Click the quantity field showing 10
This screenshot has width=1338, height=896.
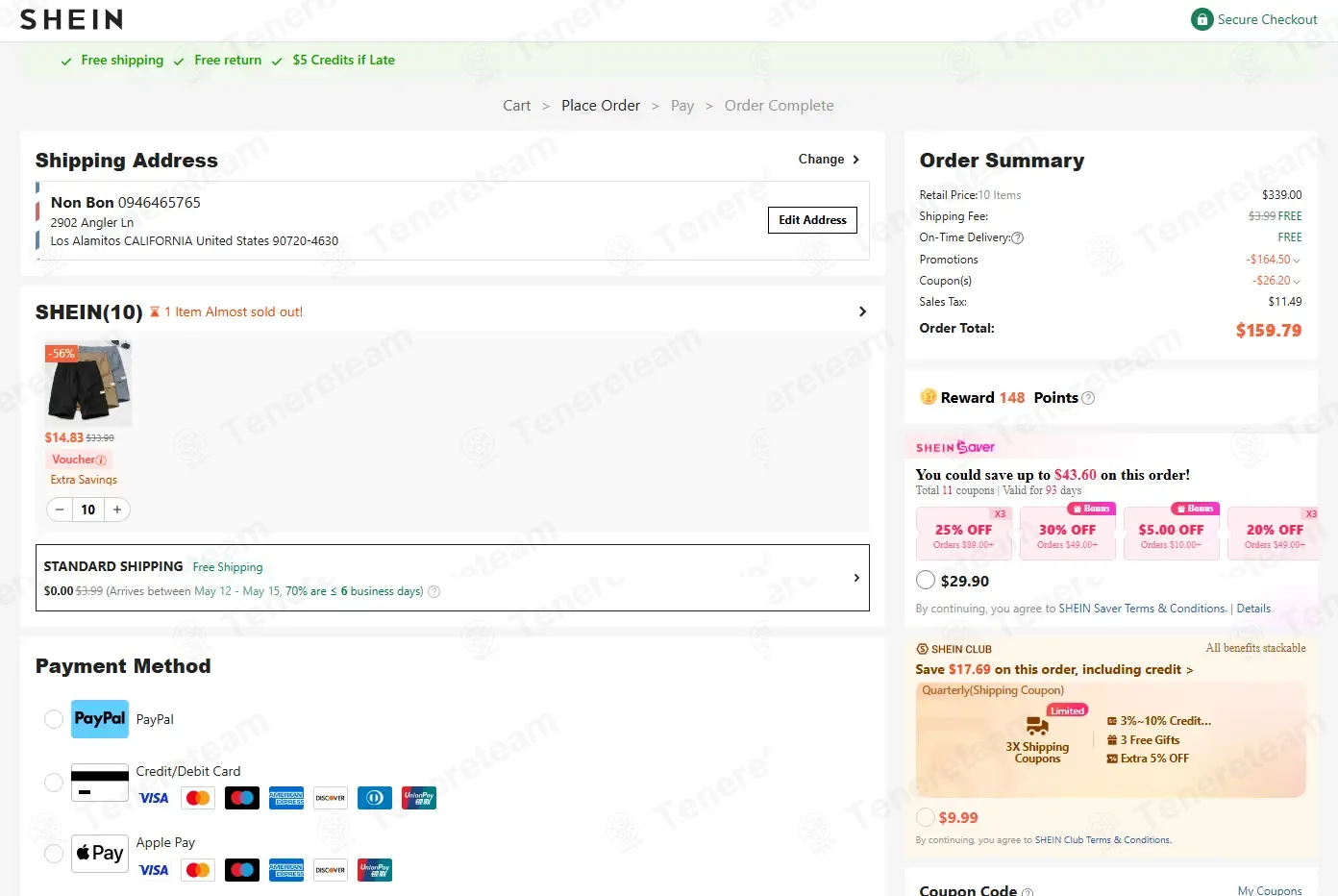point(88,510)
